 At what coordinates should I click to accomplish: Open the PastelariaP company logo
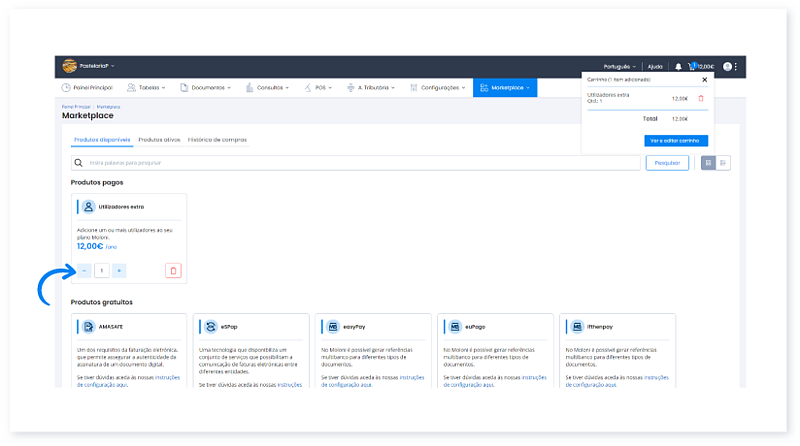69,66
